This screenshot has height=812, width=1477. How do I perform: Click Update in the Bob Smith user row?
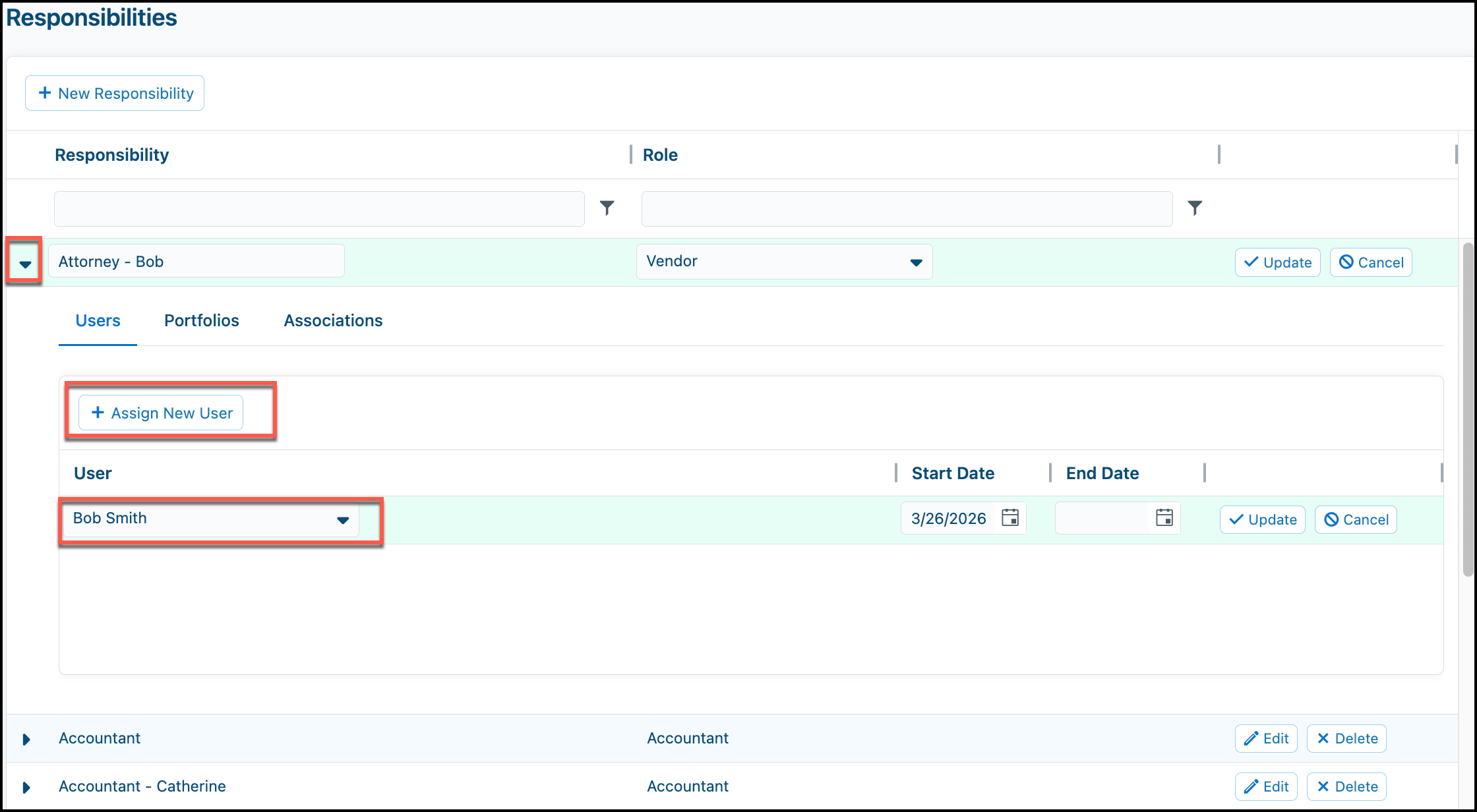click(1262, 519)
